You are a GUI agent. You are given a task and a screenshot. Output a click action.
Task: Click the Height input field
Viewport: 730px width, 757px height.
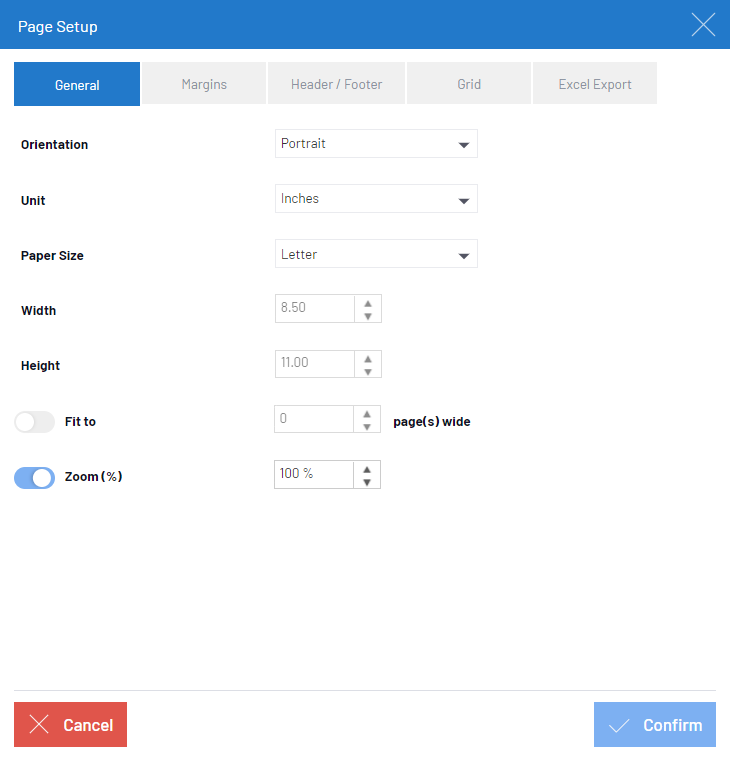(x=315, y=364)
